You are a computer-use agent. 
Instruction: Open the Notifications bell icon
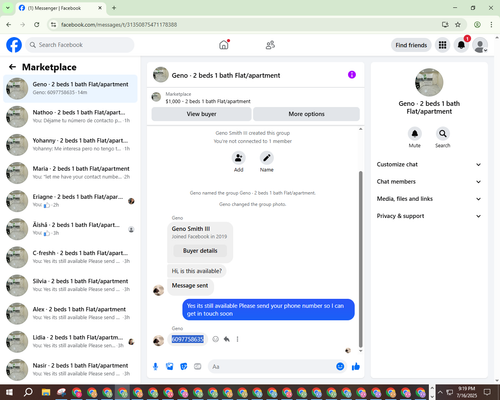point(461,45)
